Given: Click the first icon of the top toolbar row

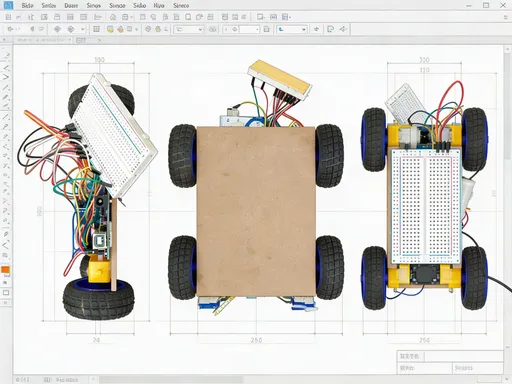Looking at the screenshot, I should 8,17.
